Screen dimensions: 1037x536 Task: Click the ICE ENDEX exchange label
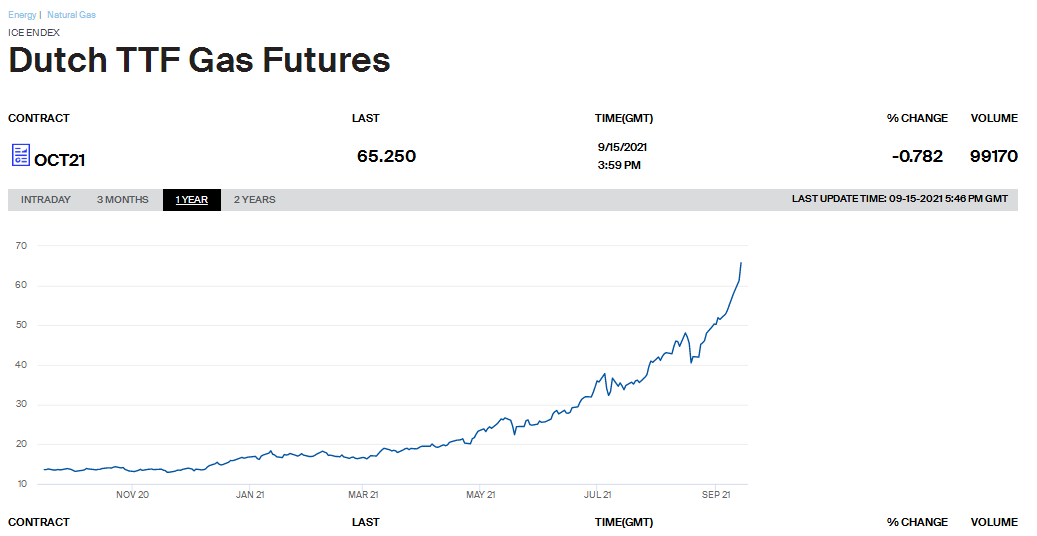[x=34, y=32]
